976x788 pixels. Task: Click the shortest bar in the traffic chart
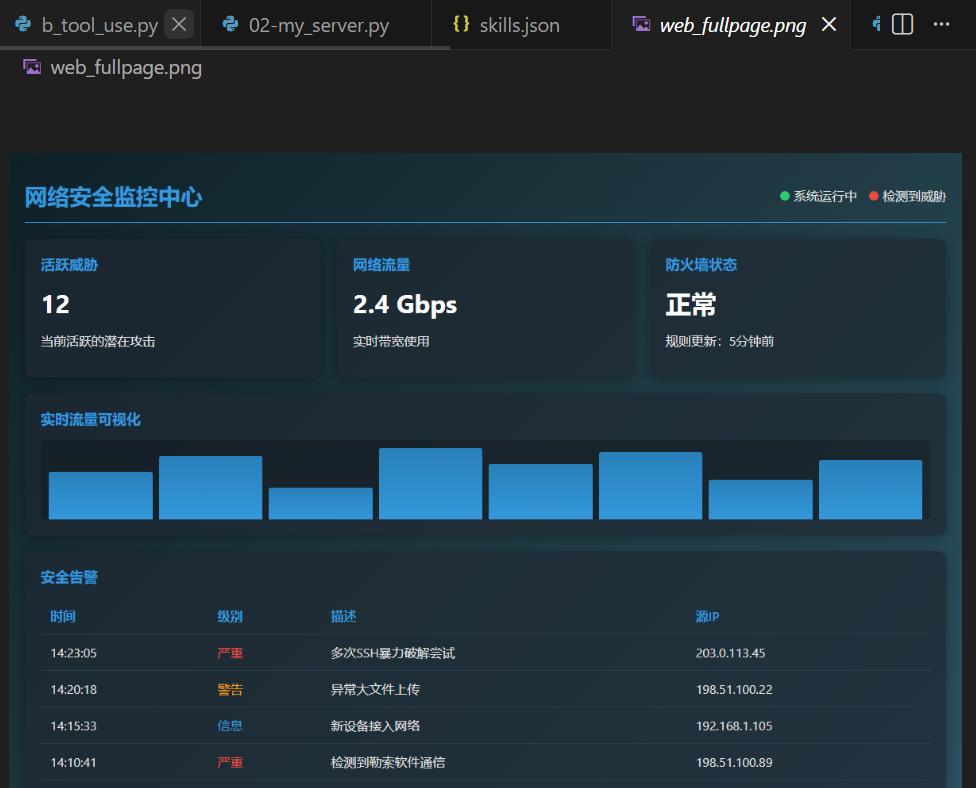pos(320,503)
